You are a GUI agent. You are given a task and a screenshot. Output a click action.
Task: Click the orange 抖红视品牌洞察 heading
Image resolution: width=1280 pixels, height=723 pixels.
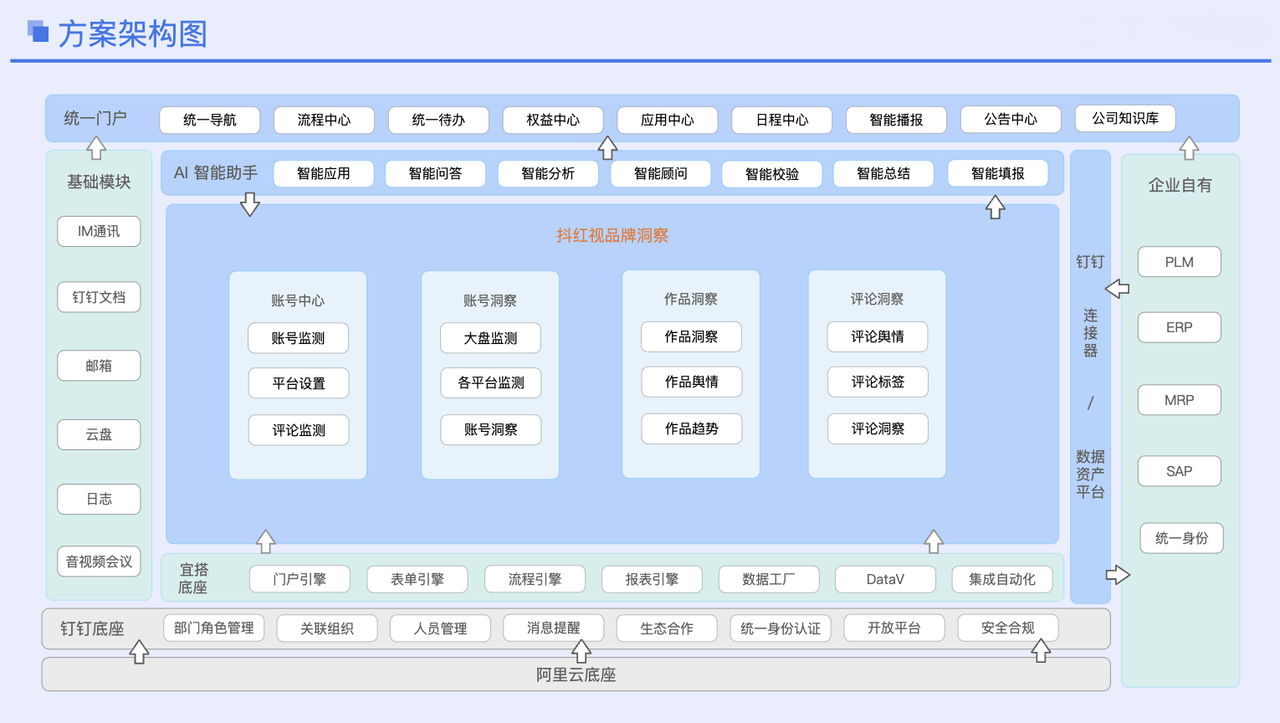(611, 236)
